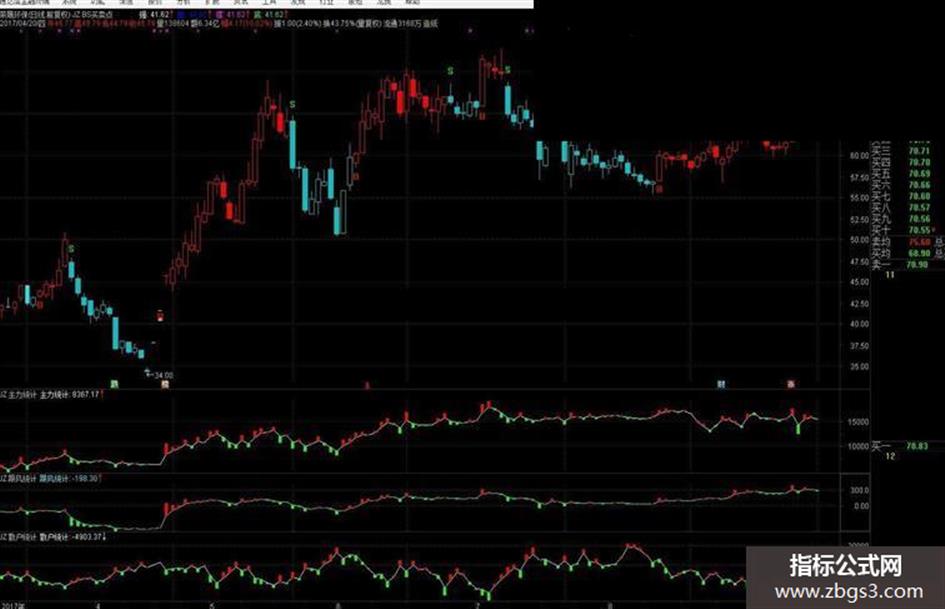
Task: Select the 70.57 price in the order list
Action: (x=919, y=207)
